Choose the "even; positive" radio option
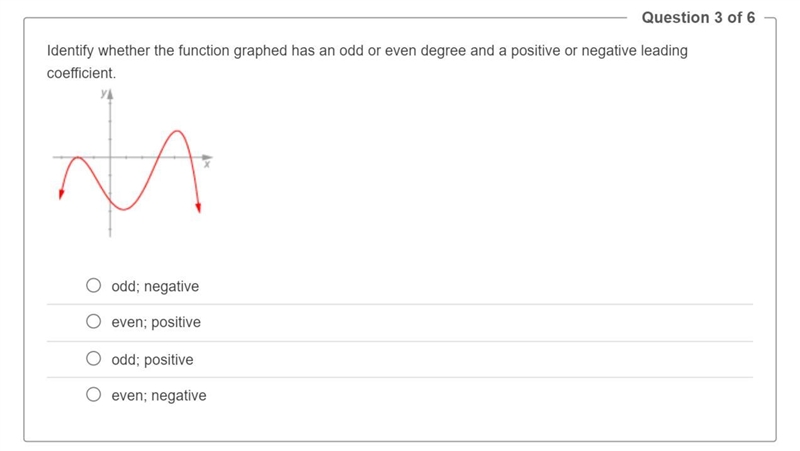The width and height of the screenshot is (800, 451). point(93,321)
